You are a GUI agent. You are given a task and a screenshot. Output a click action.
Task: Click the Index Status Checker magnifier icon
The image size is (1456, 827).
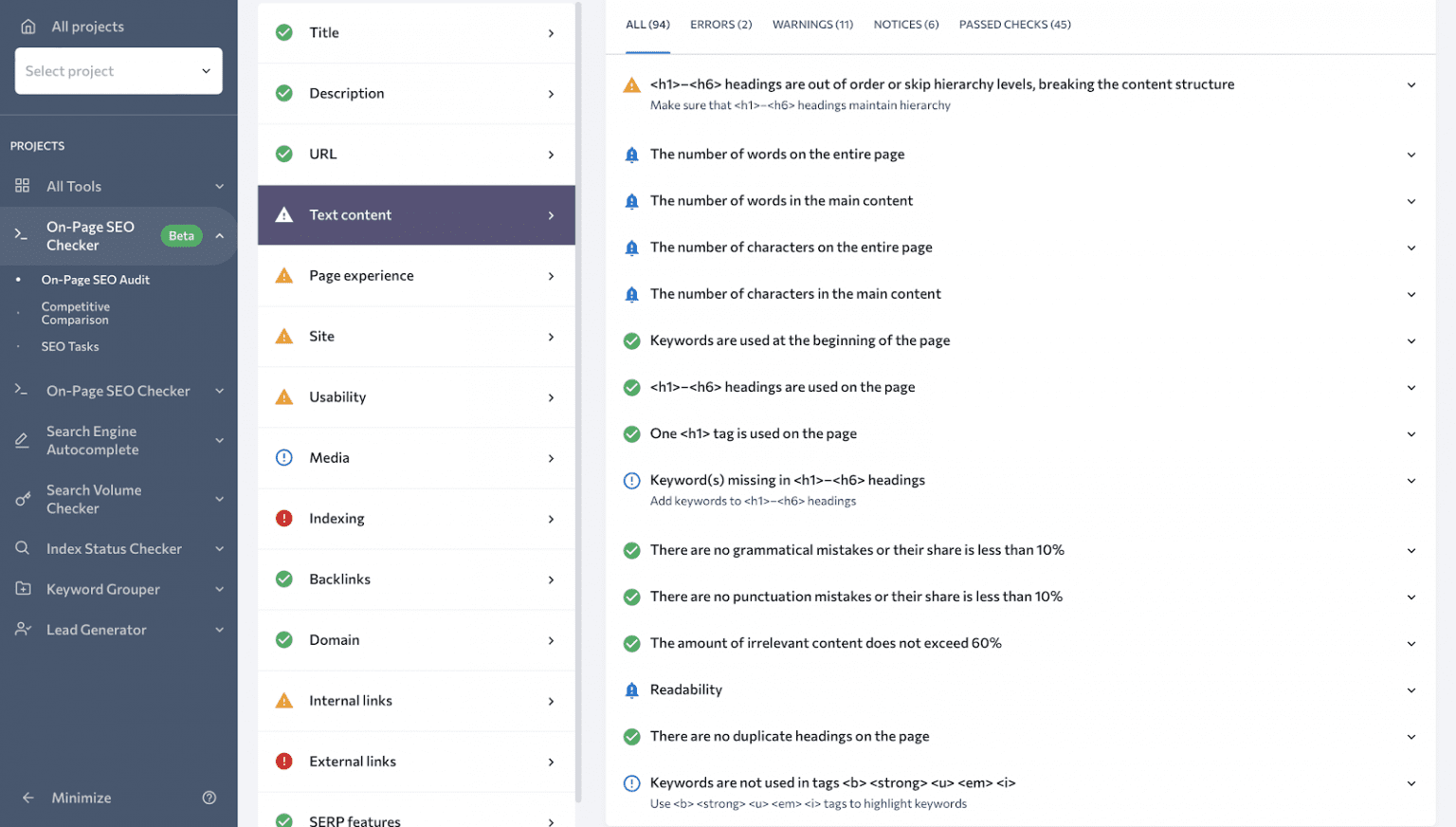(x=23, y=548)
